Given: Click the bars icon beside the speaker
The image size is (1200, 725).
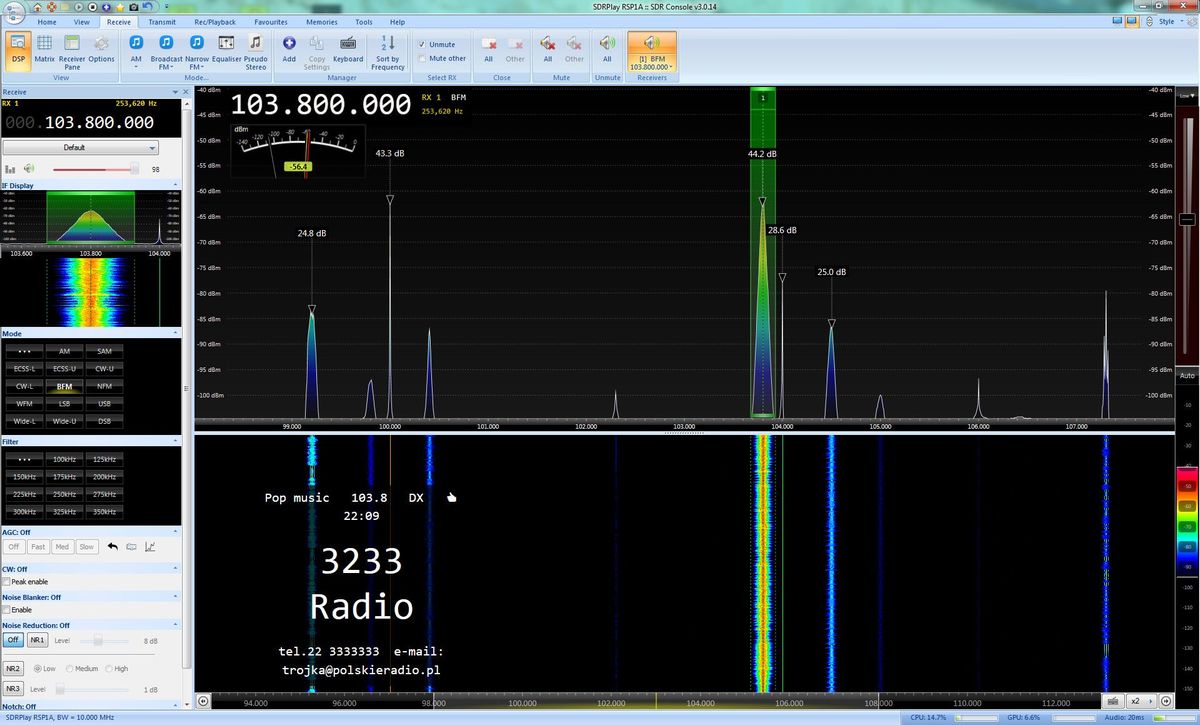Looking at the screenshot, I should pos(11,169).
